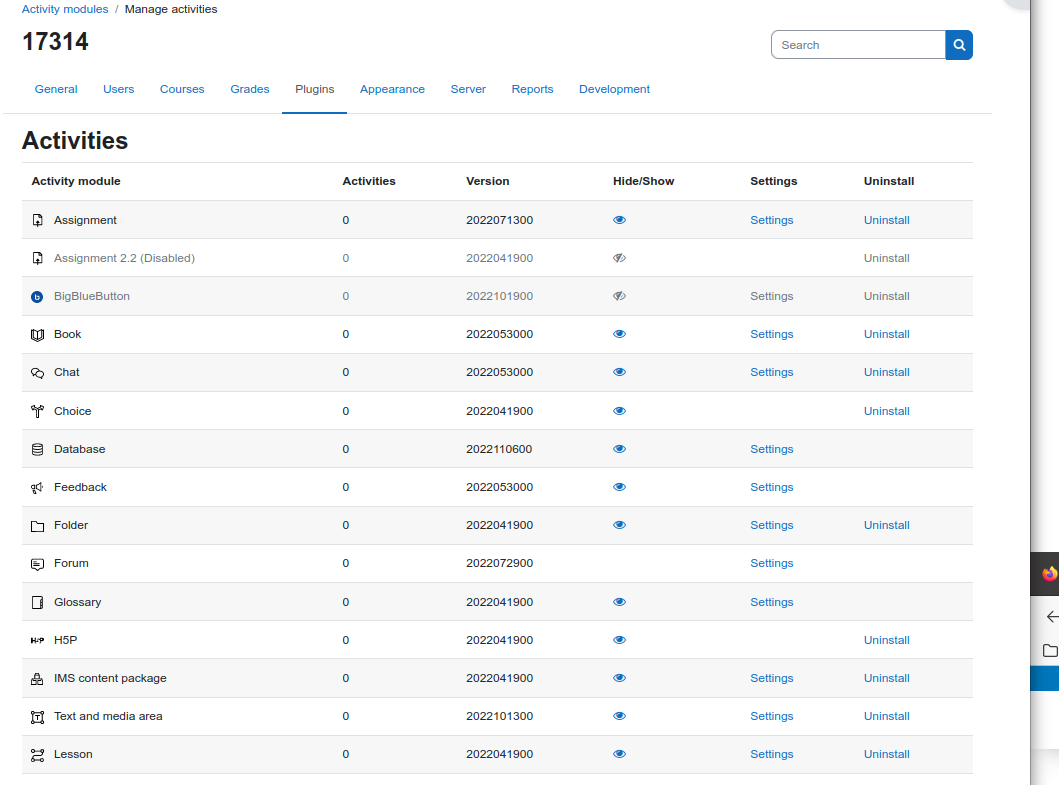Open the Reports tab
The image size is (1059, 785).
tap(532, 89)
